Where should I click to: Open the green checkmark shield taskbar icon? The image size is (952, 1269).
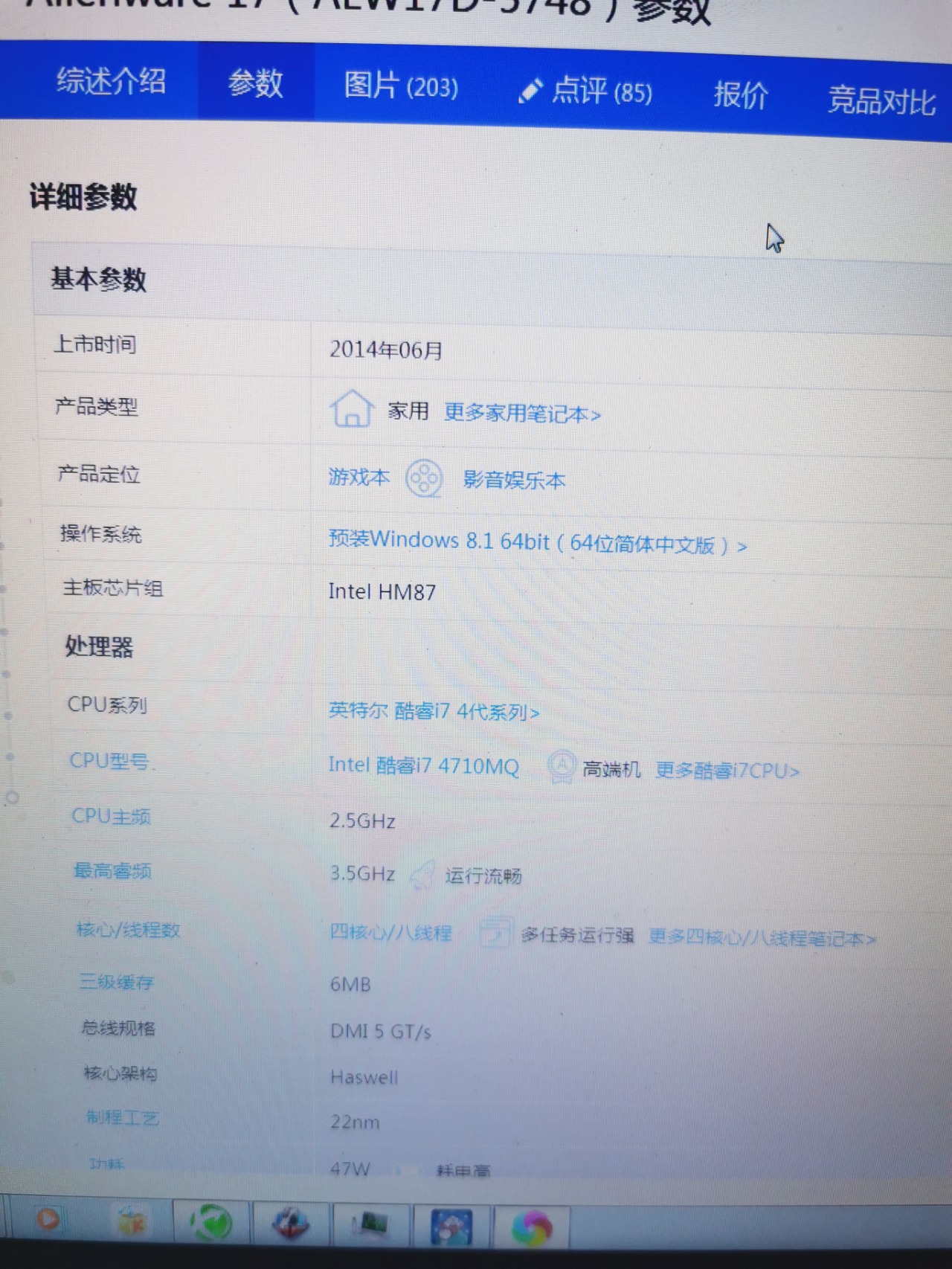(212, 1223)
